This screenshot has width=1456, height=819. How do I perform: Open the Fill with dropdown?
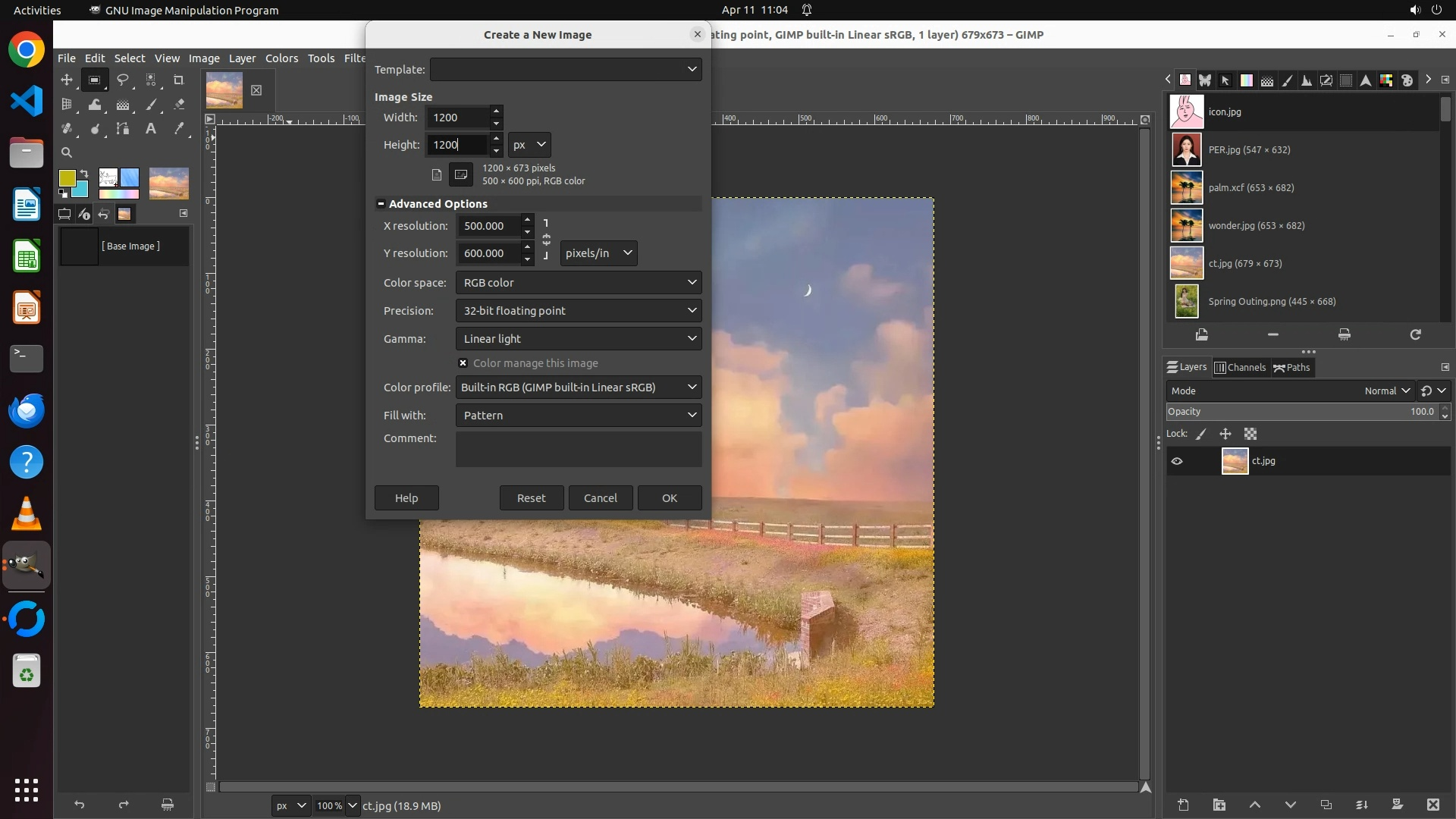click(x=578, y=416)
